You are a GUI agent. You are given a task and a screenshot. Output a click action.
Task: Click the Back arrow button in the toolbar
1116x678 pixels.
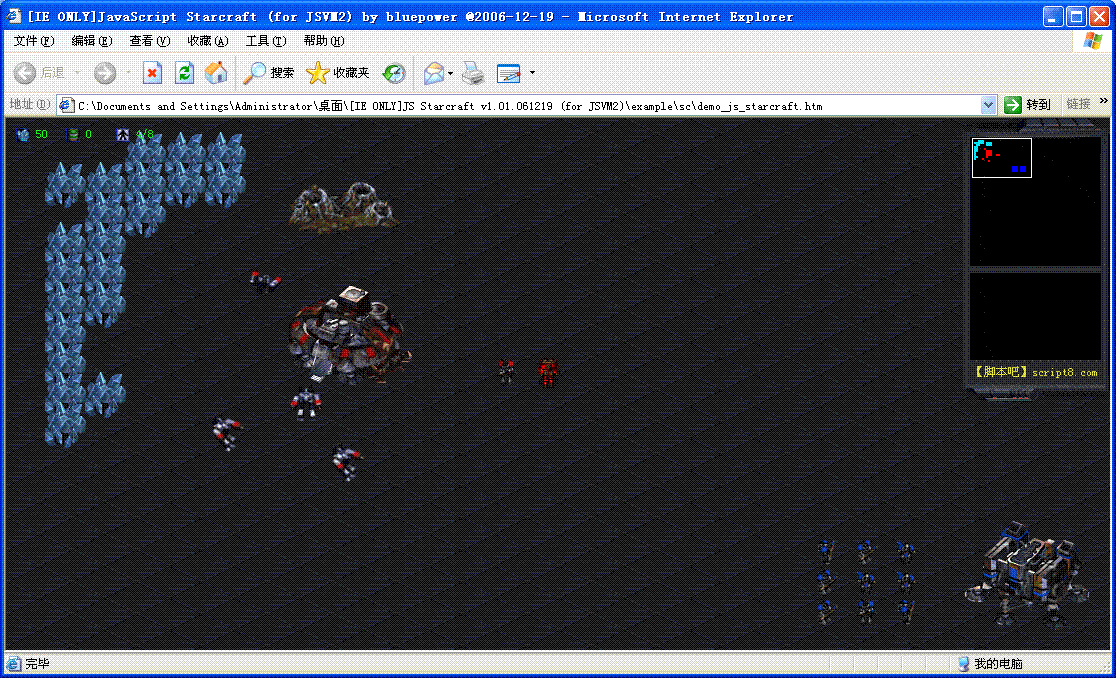coord(24,73)
